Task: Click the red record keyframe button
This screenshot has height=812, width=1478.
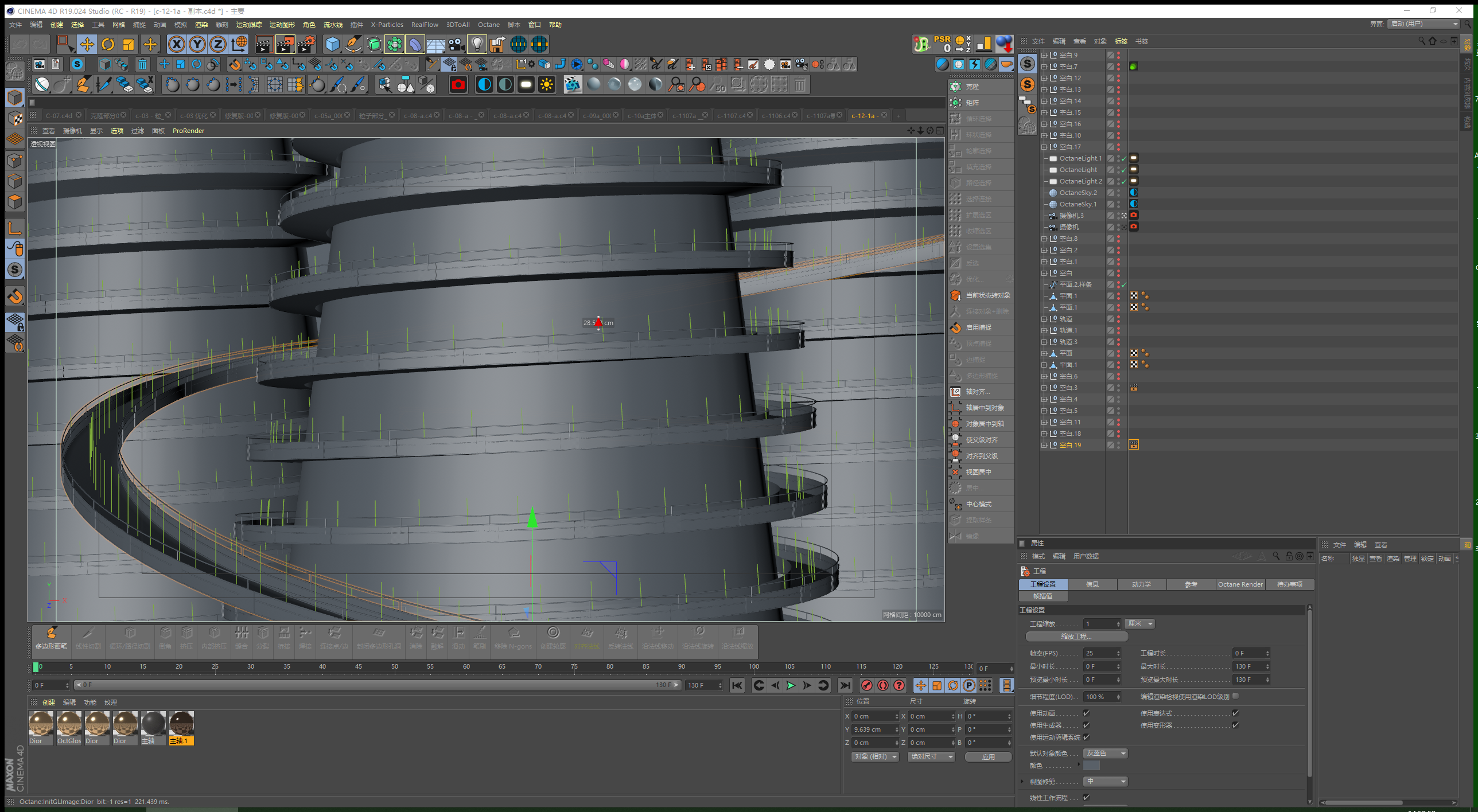Action: click(x=866, y=685)
